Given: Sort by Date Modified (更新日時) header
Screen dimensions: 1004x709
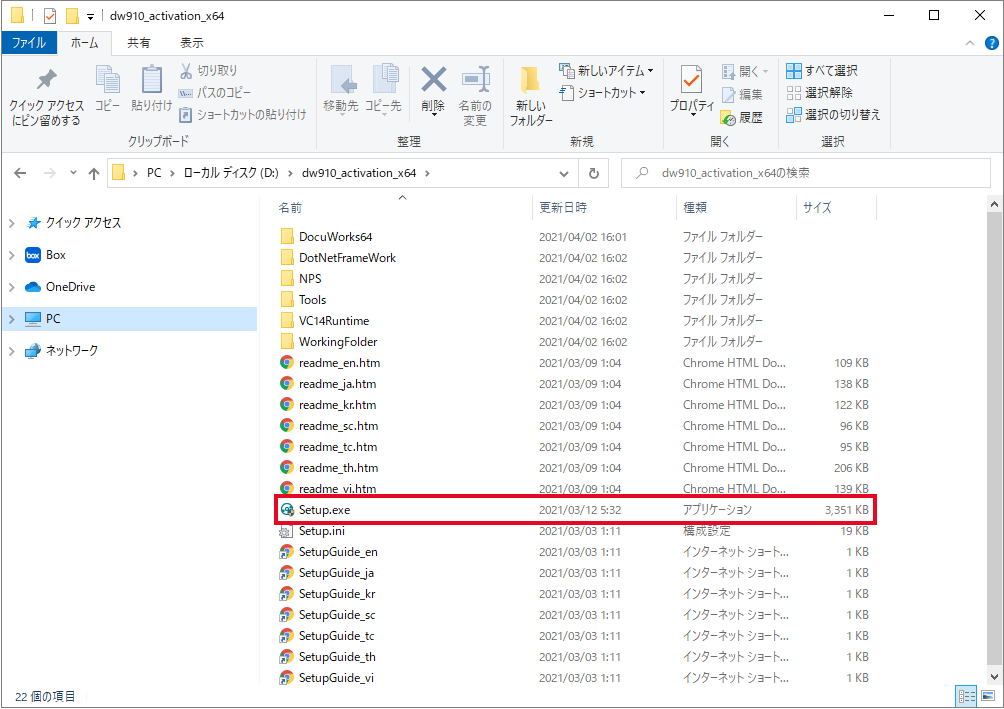Looking at the screenshot, I should tap(604, 208).
